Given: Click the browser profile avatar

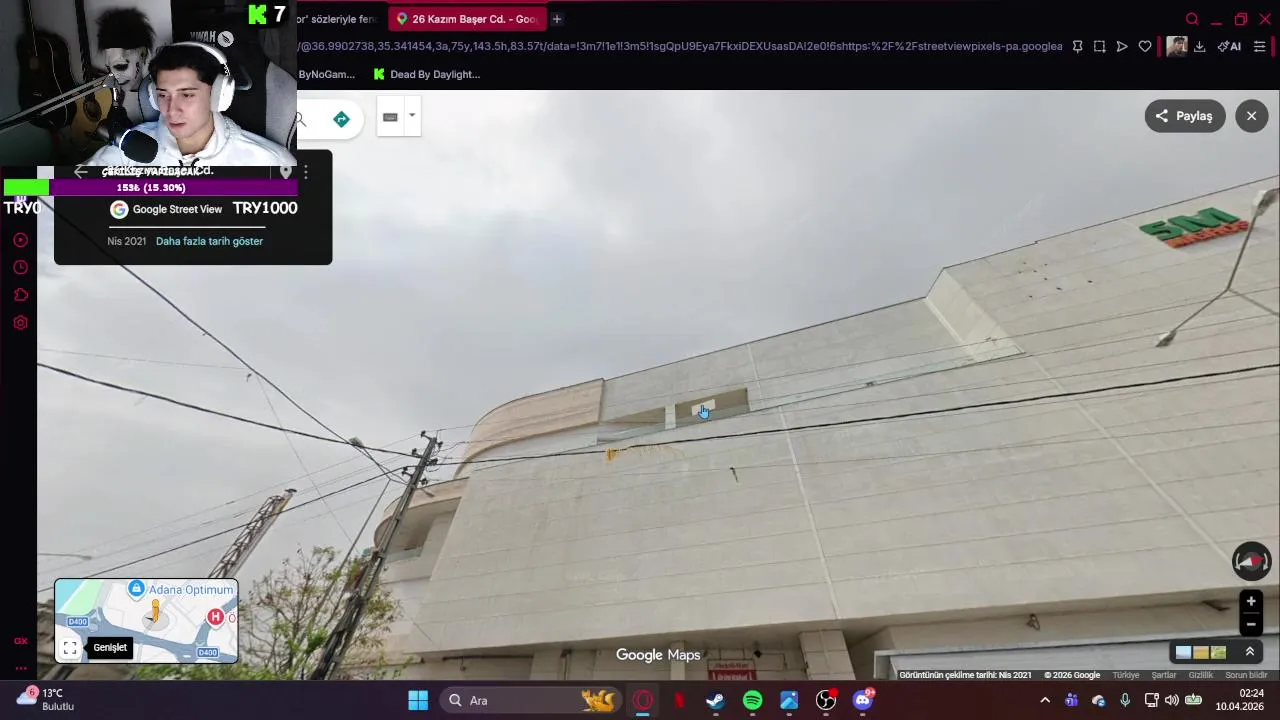Looking at the screenshot, I should [x=1177, y=46].
